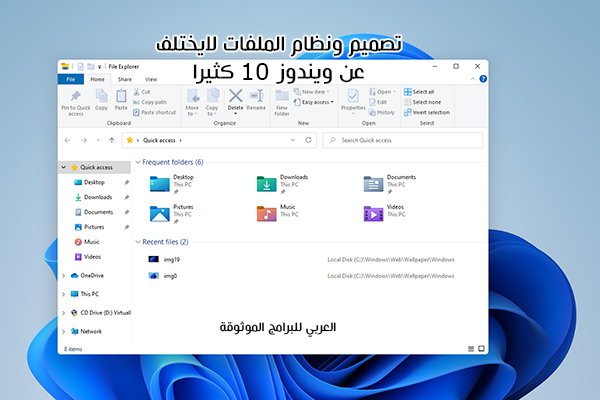The height and width of the screenshot is (400, 600).
Task: Collapse the Frequent folders section
Action: [138, 162]
